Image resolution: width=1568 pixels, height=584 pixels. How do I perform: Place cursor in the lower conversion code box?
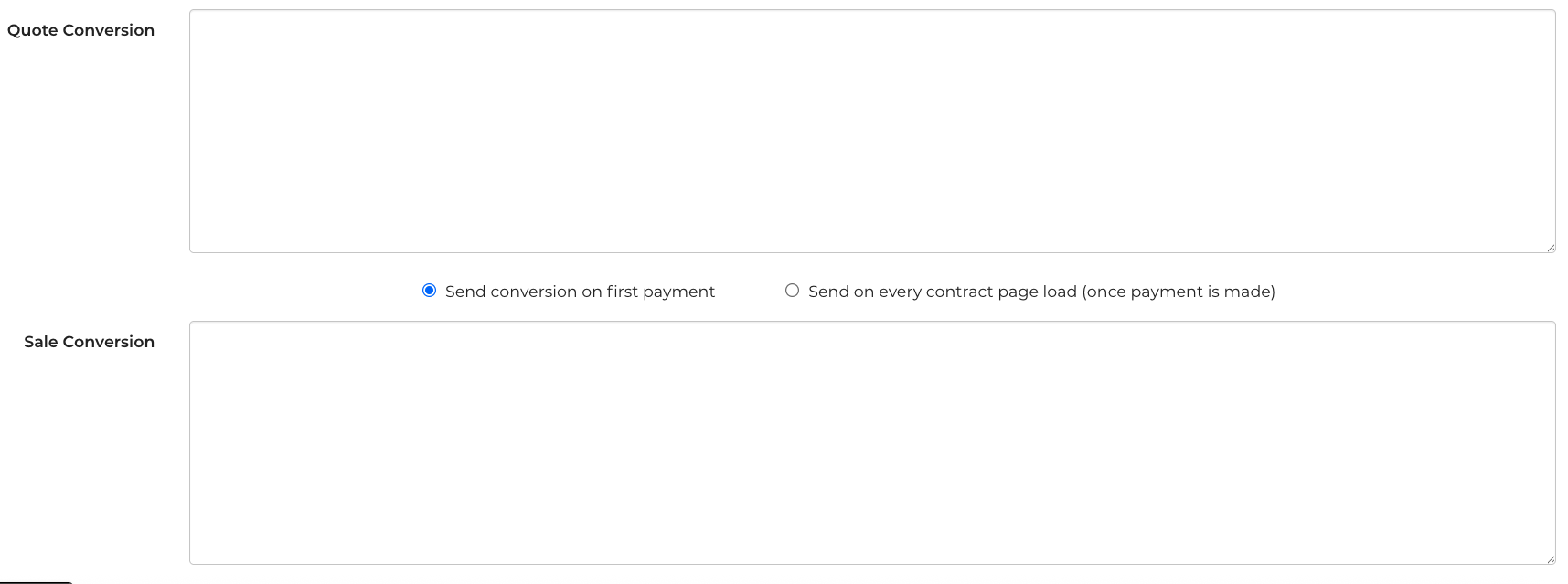coord(871,442)
